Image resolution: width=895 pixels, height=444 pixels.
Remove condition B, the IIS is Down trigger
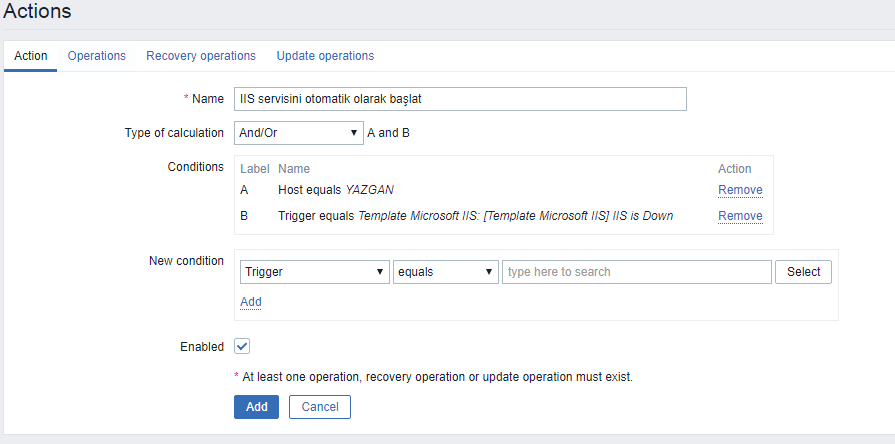tap(740, 216)
